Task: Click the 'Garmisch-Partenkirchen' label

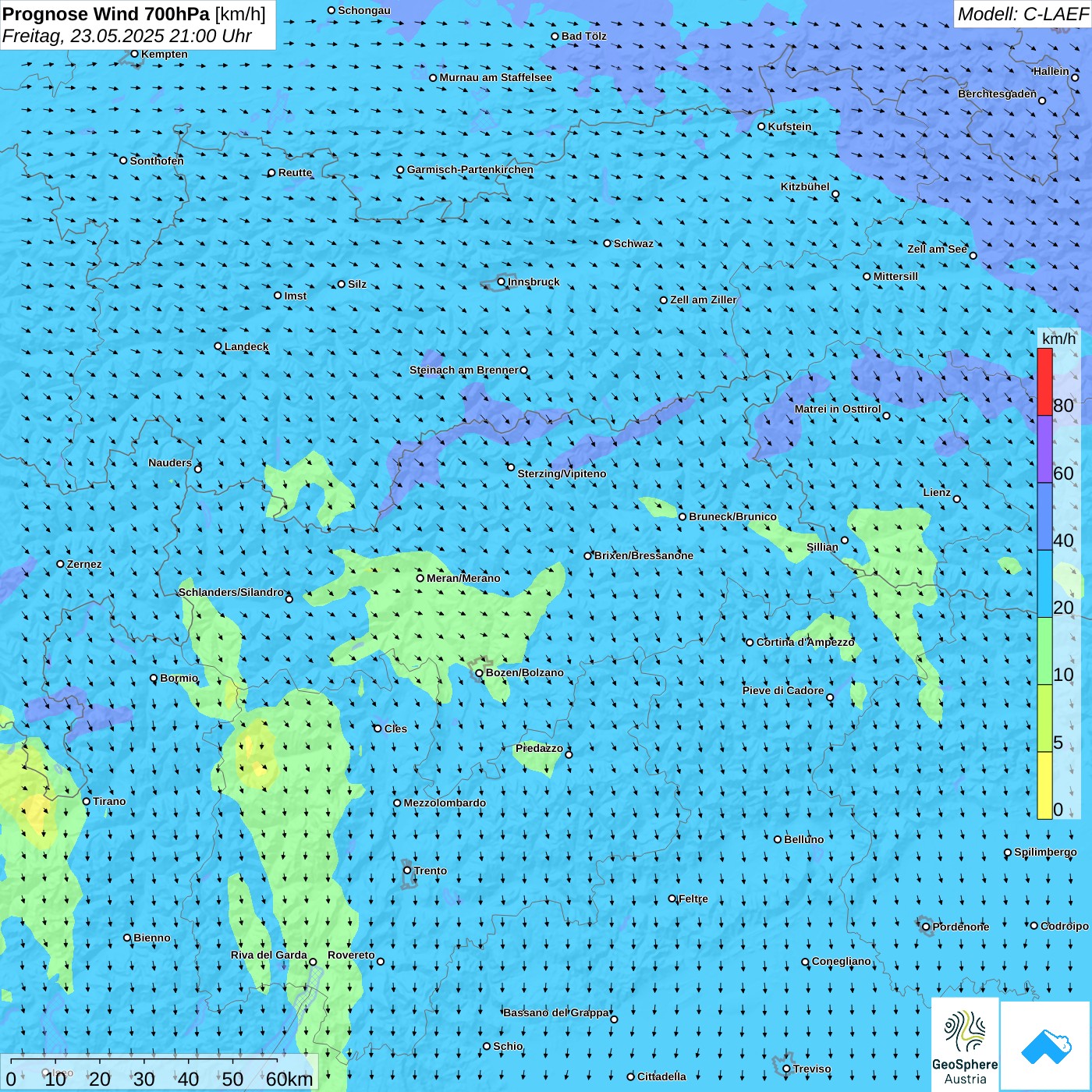Action: [470, 169]
